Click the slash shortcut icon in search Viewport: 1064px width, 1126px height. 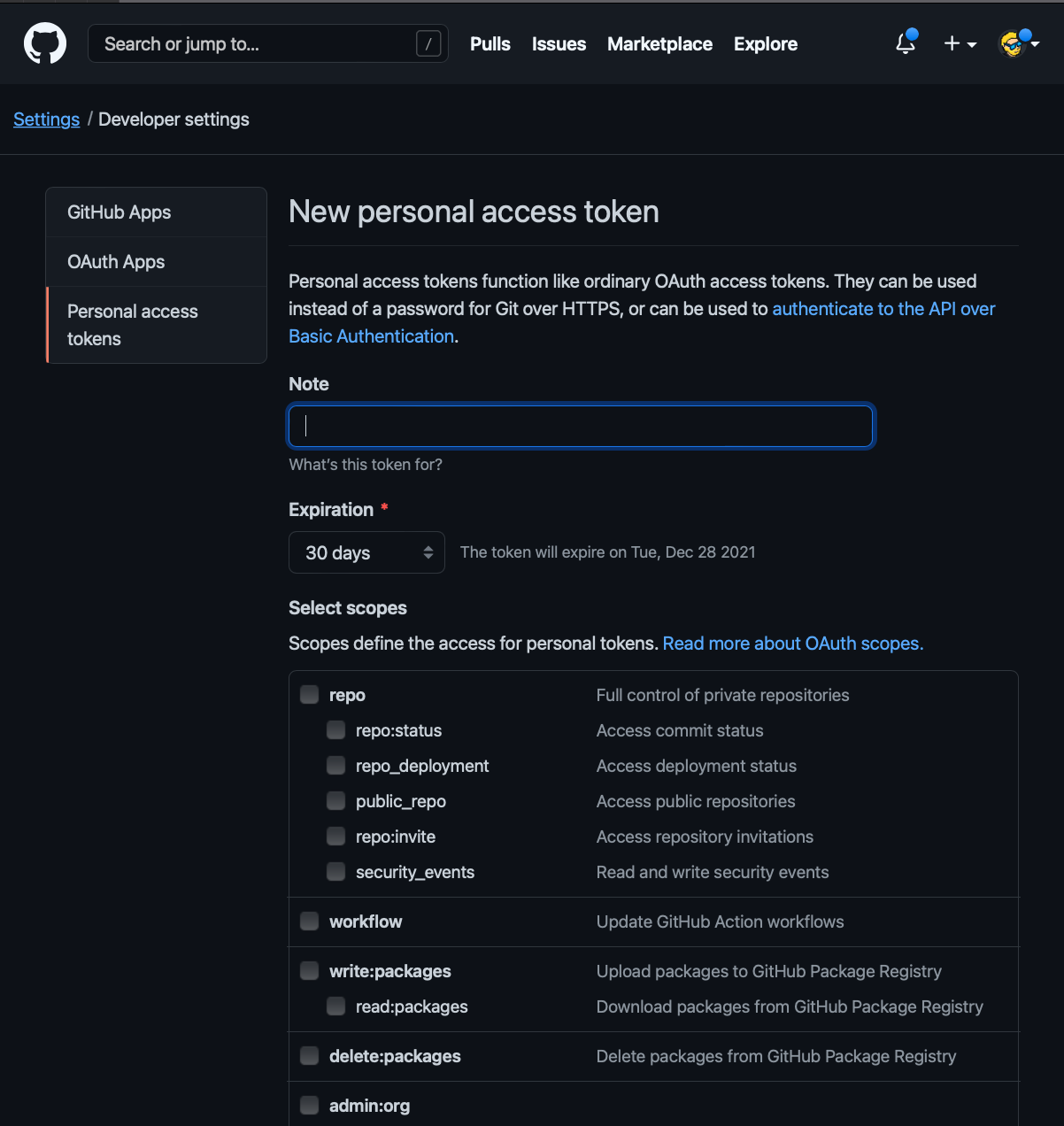point(428,43)
